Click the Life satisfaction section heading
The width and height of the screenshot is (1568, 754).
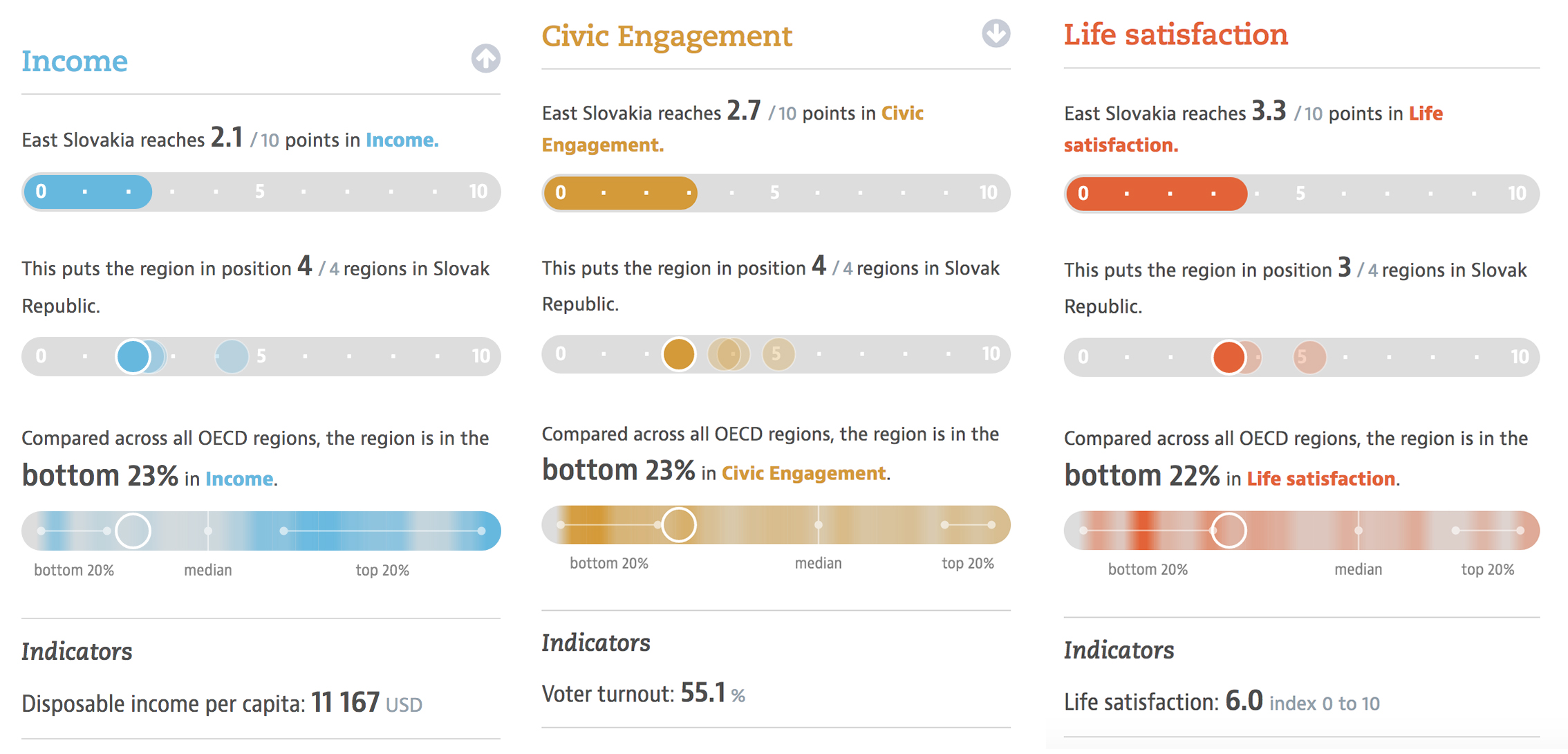[x=1175, y=35]
